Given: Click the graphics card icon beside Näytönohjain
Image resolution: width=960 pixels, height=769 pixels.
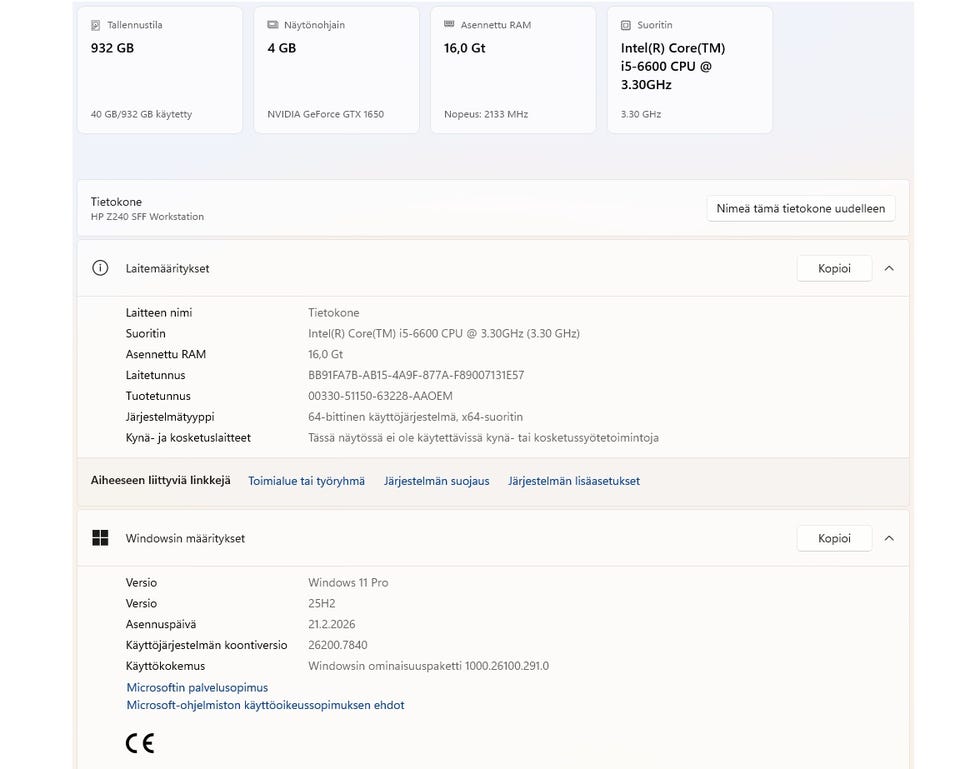Looking at the screenshot, I should [272, 24].
